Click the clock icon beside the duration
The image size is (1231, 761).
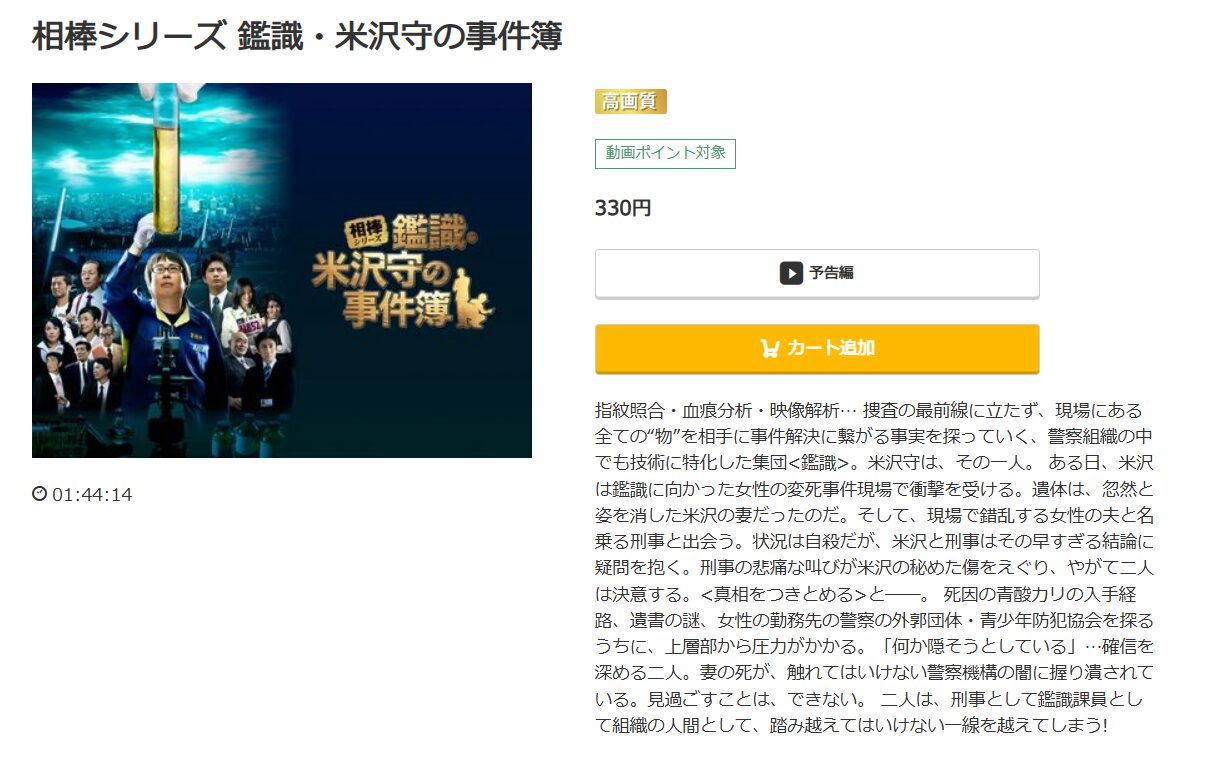40,494
